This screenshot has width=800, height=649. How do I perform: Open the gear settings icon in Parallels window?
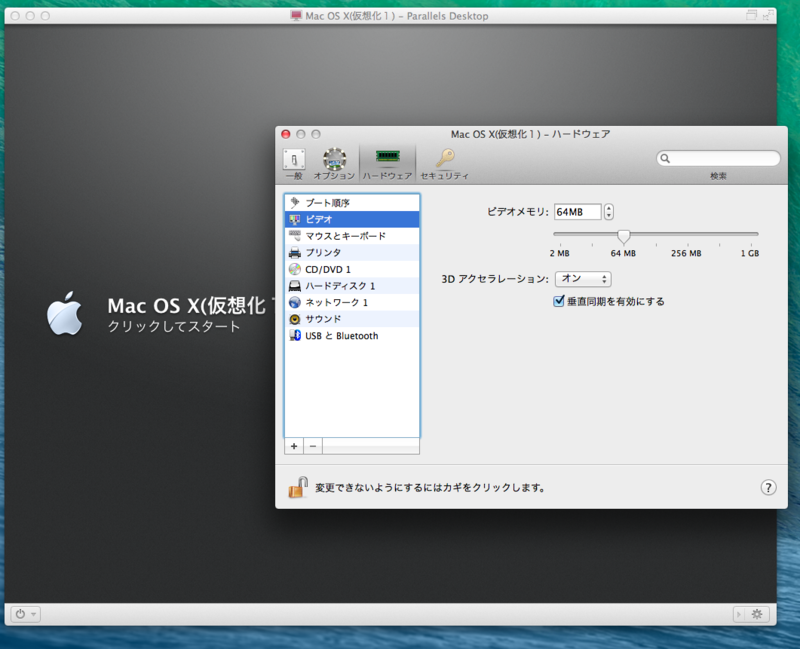[757, 614]
